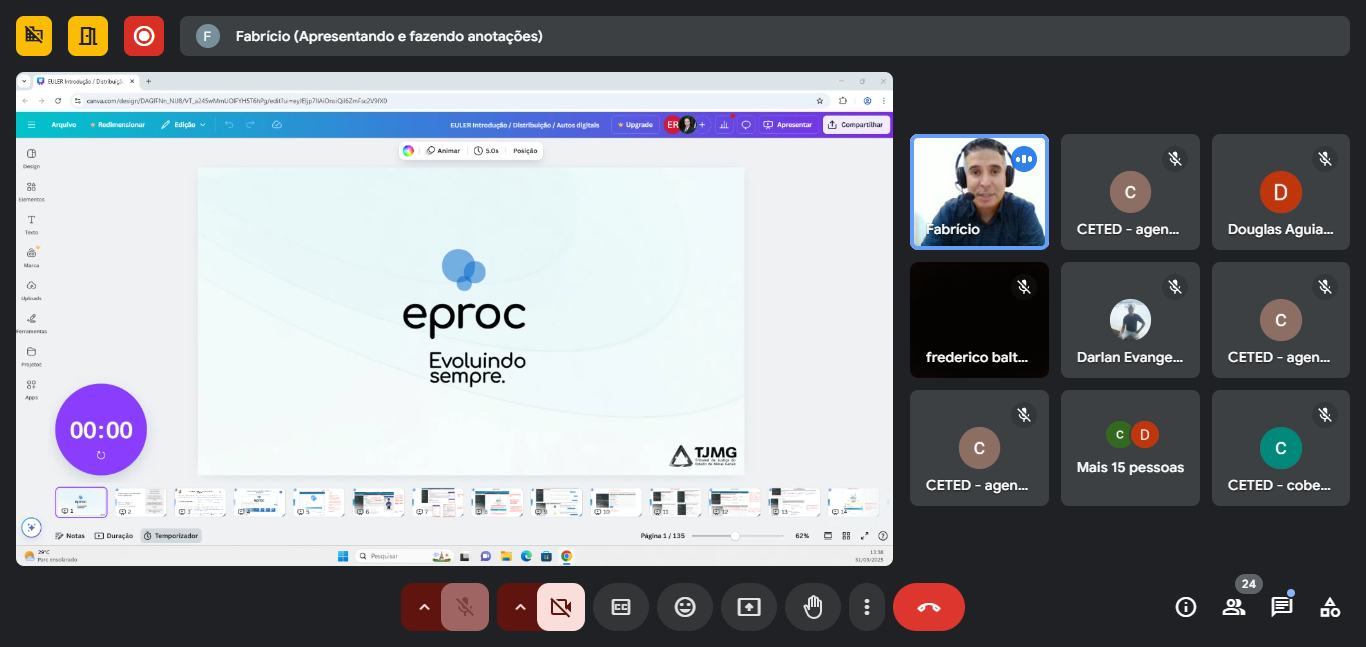Viewport: 1366px width, 647px height.
Task: Open the three-dot more options menu
Action: [867, 607]
